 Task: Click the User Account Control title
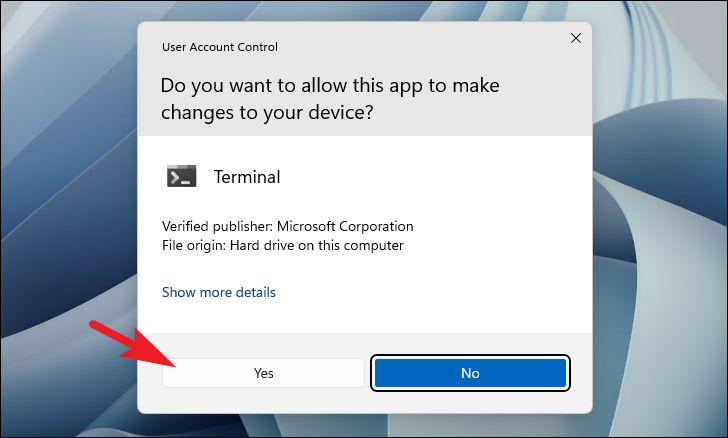pyautogui.click(x=220, y=47)
